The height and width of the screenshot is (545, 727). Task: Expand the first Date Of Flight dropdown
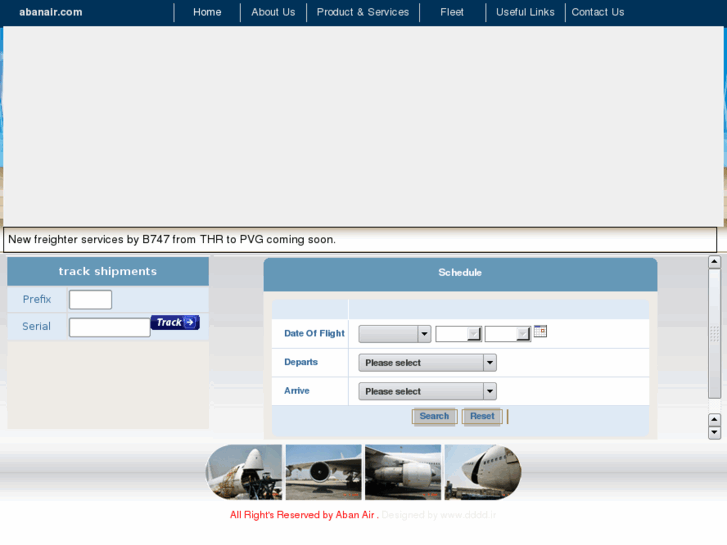[x=395, y=334]
